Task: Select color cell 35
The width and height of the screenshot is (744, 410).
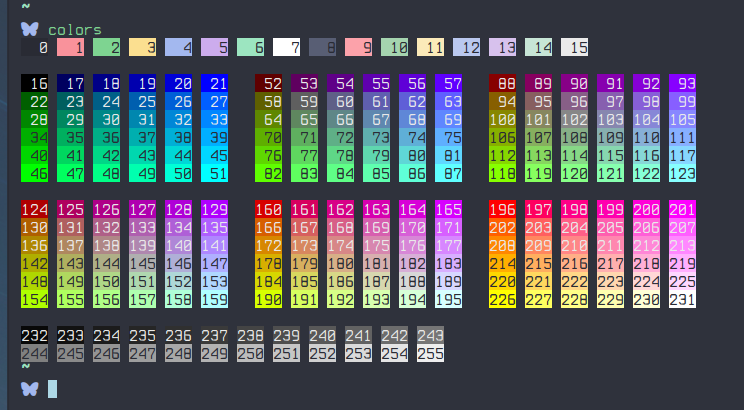Action: (x=71, y=137)
